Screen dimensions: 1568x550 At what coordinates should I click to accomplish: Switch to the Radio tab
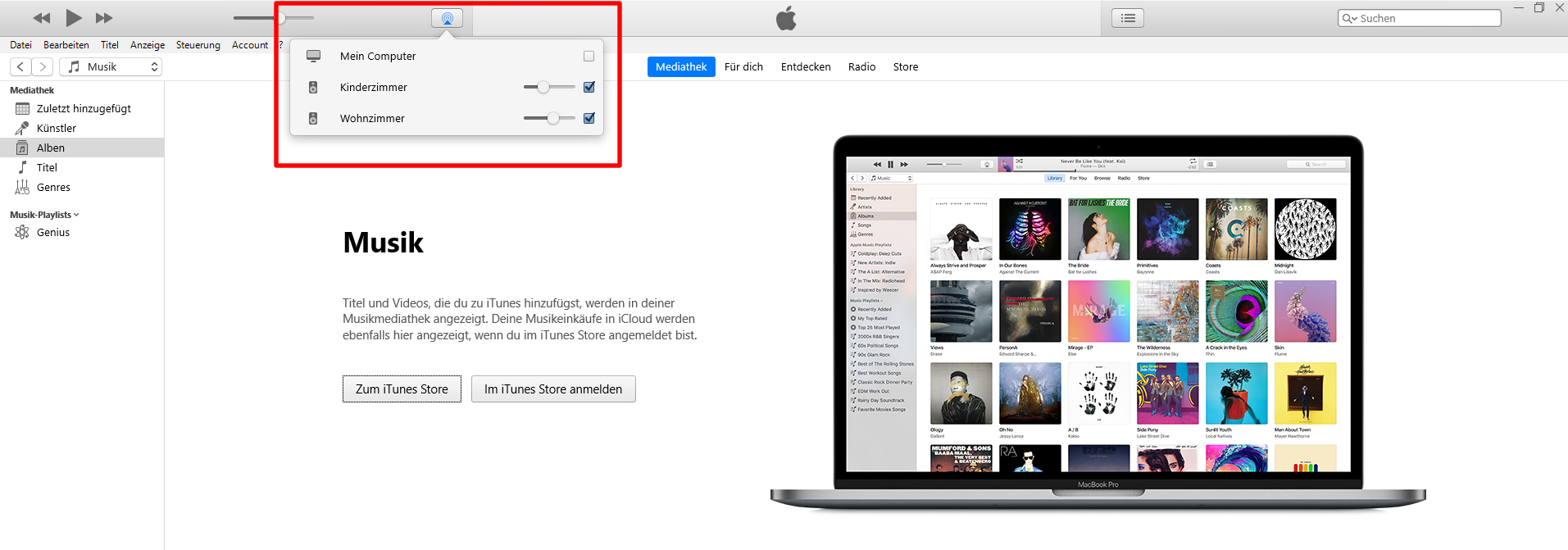861,67
